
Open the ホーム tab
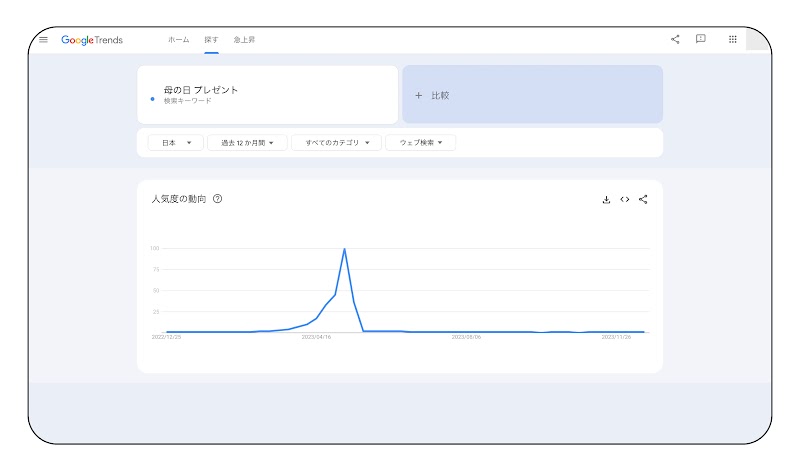click(x=179, y=39)
